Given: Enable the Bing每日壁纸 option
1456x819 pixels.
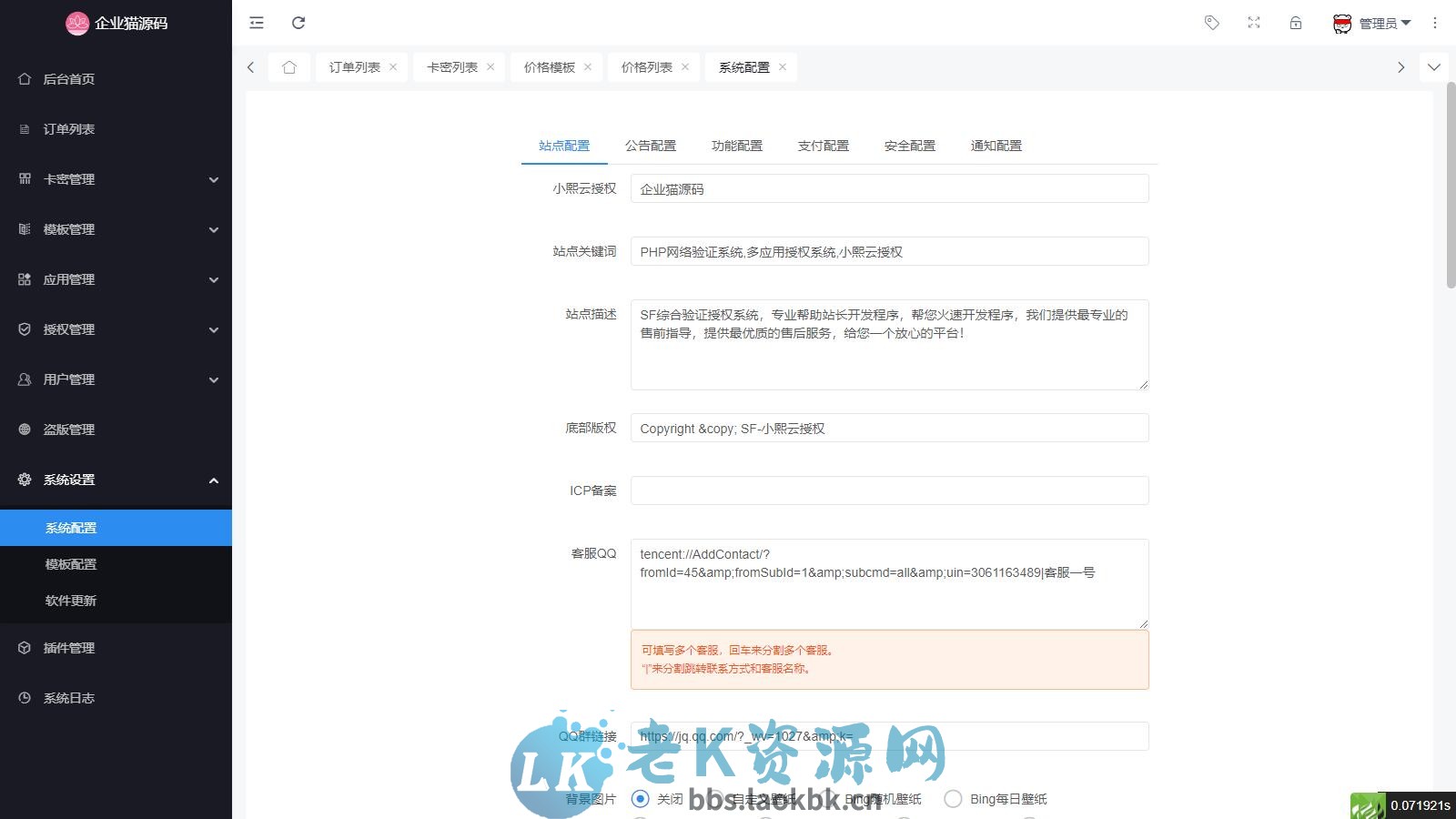Looking at the screenshot, I should [953, 798].
